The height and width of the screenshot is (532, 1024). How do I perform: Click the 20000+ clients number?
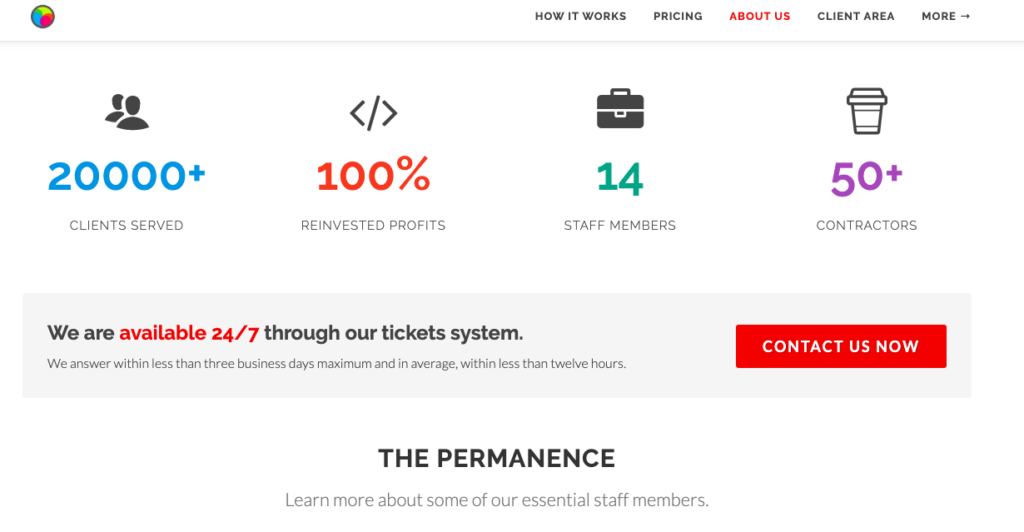click(127, 176)
